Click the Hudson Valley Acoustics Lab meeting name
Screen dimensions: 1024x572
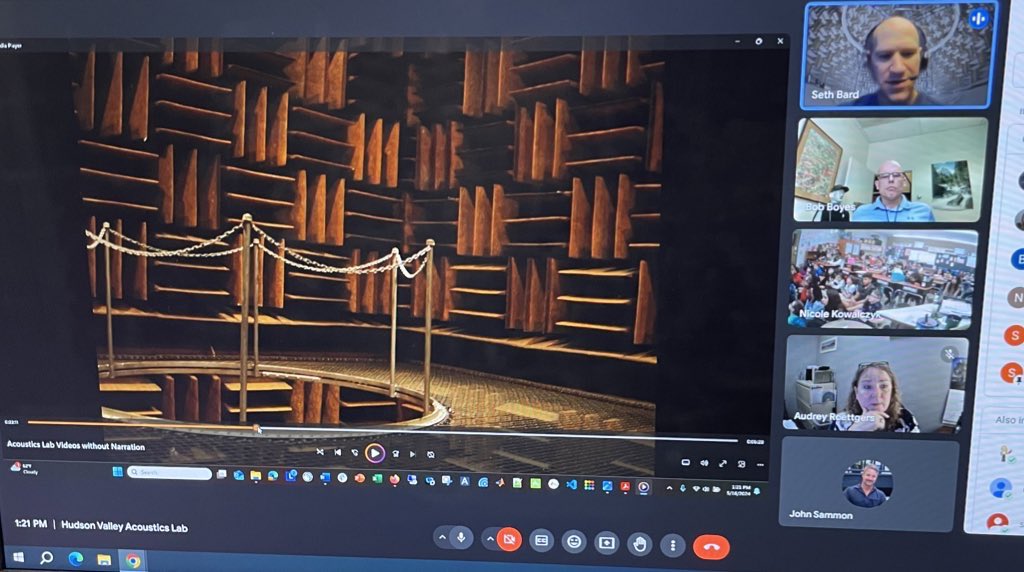click(x=124, y=526)
